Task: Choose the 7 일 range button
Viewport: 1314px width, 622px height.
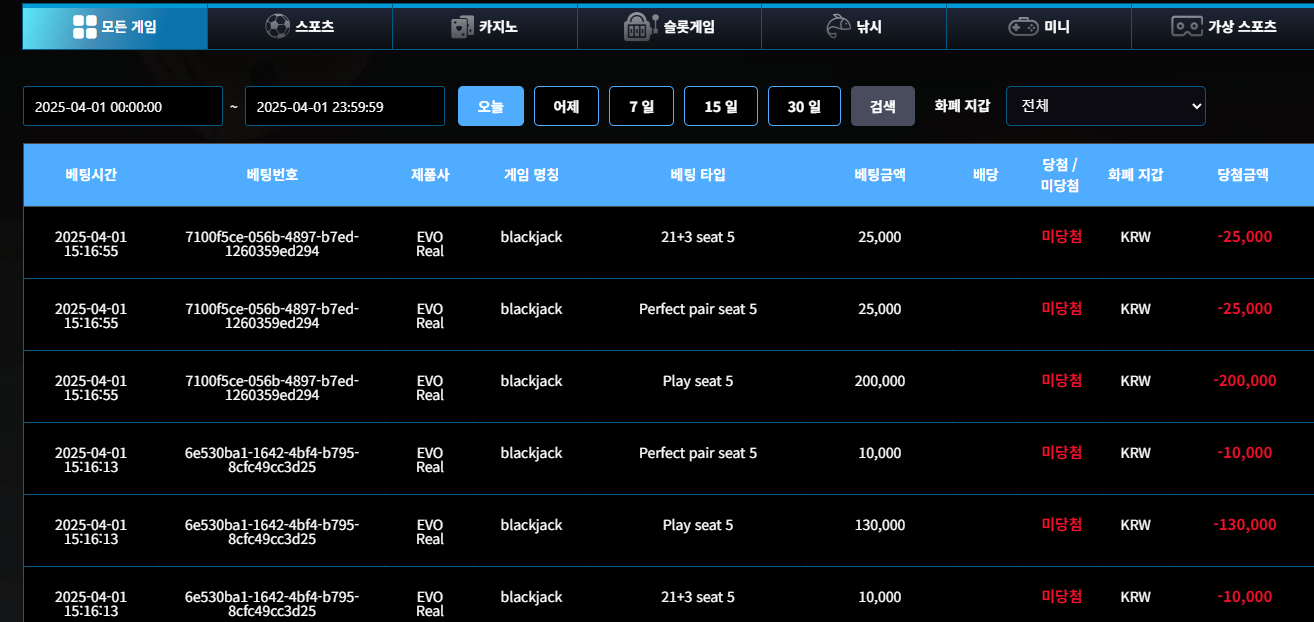Action: [641, 106]
